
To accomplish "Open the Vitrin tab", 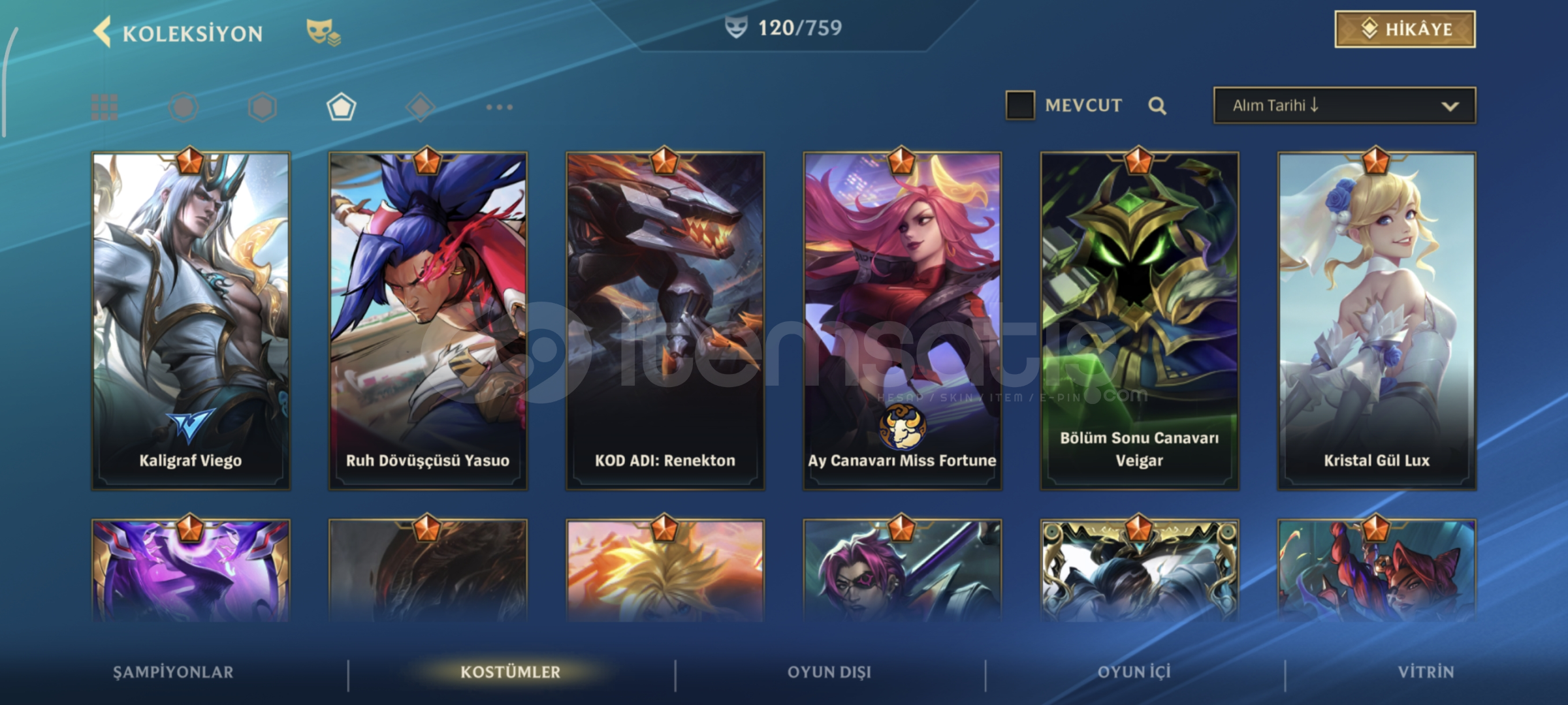I will pyautogui.click(x=1426, y=672).
